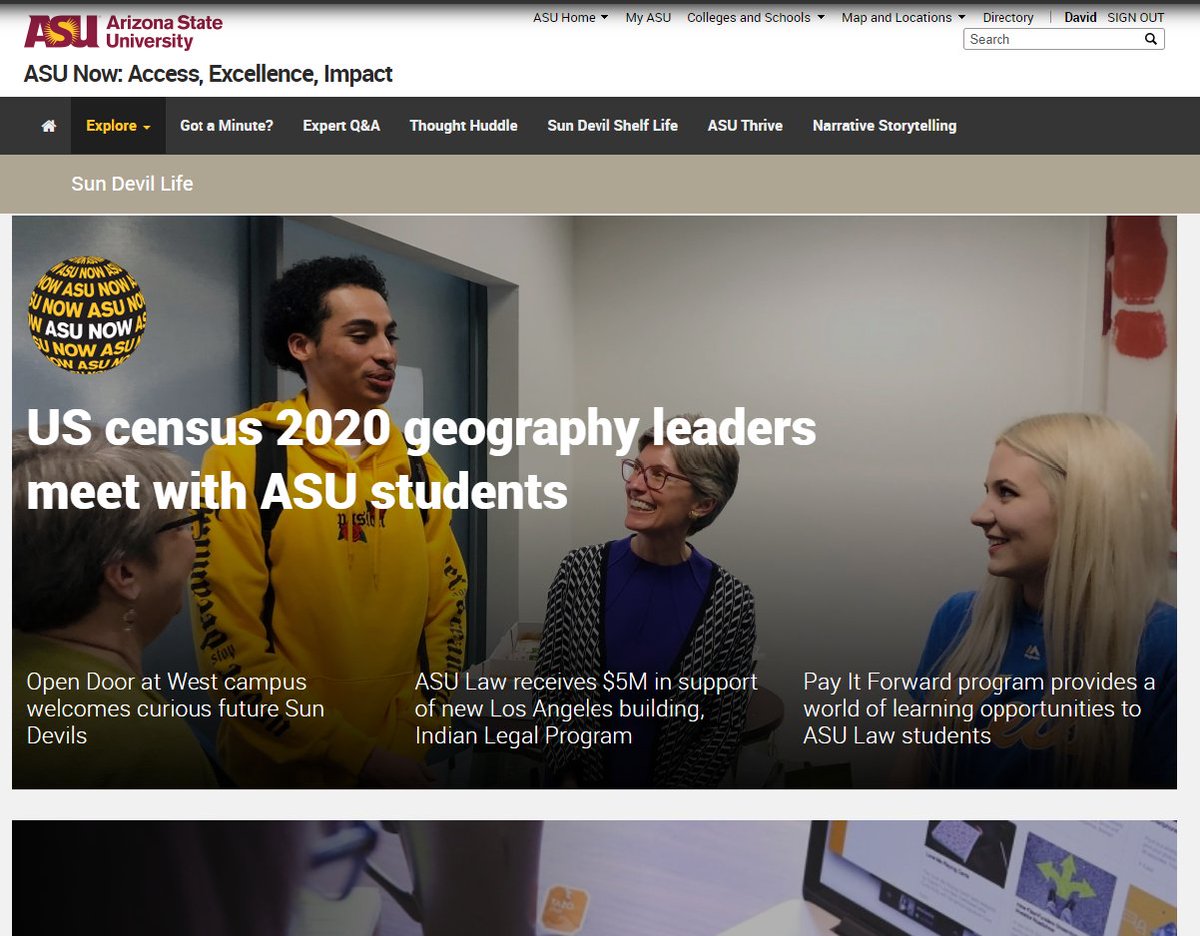Click the ASU Now globe badge

click(x=86, y=314)
